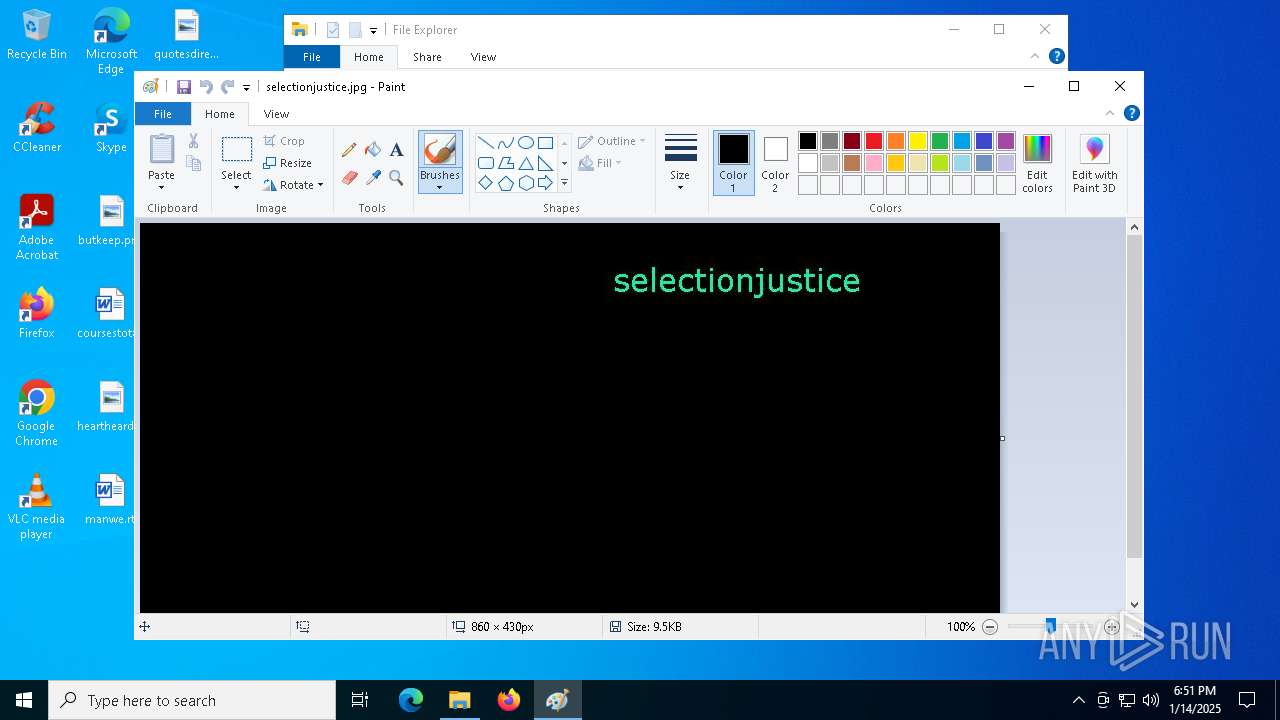Choose the Oval shape

tap(525, 143)
